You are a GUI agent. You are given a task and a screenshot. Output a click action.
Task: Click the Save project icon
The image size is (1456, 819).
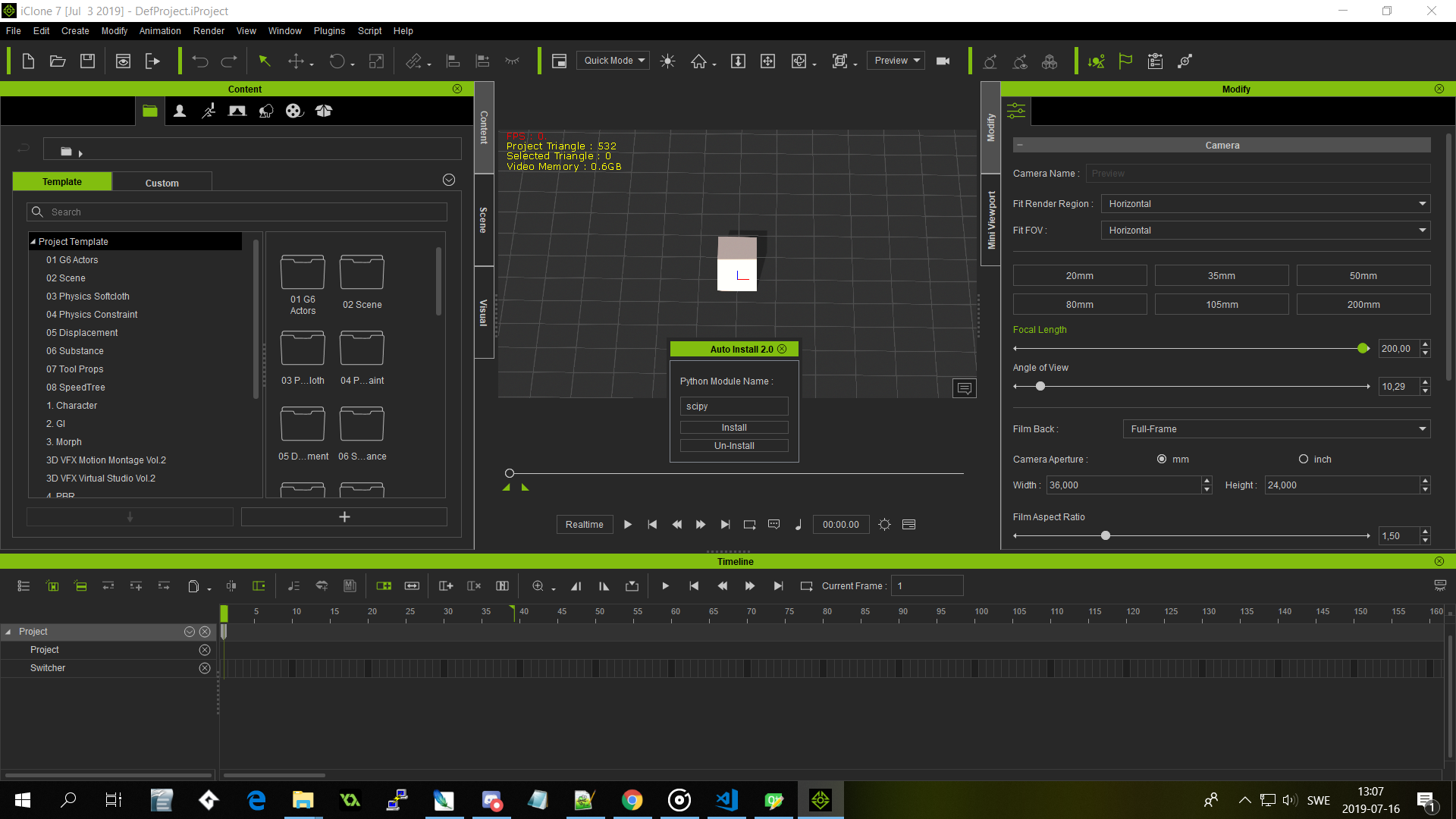coord(87,61)
